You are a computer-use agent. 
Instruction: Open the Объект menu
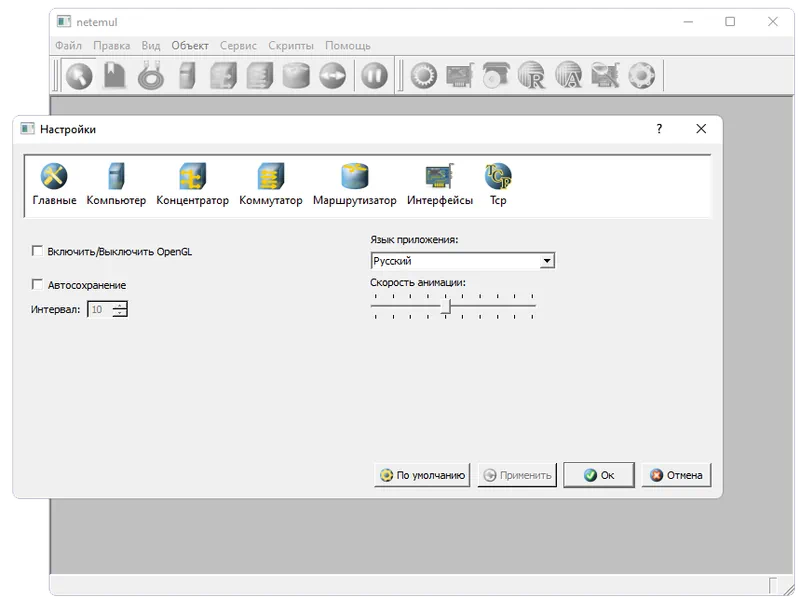(x=190, y=46)
